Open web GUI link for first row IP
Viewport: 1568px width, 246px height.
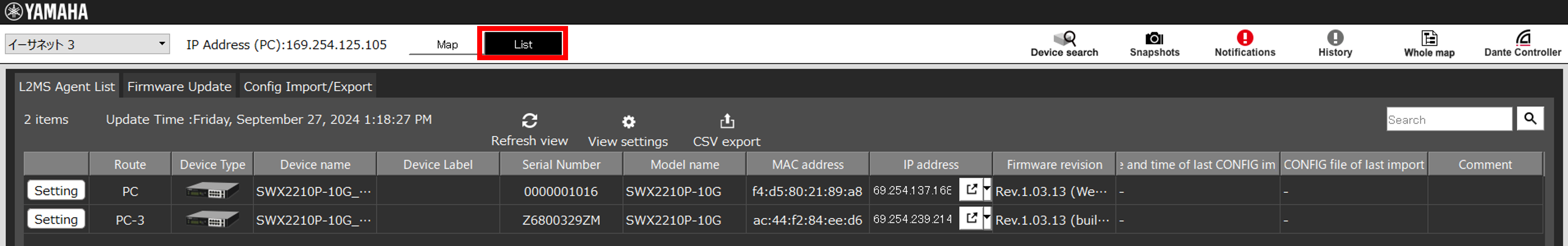point(971,190)
